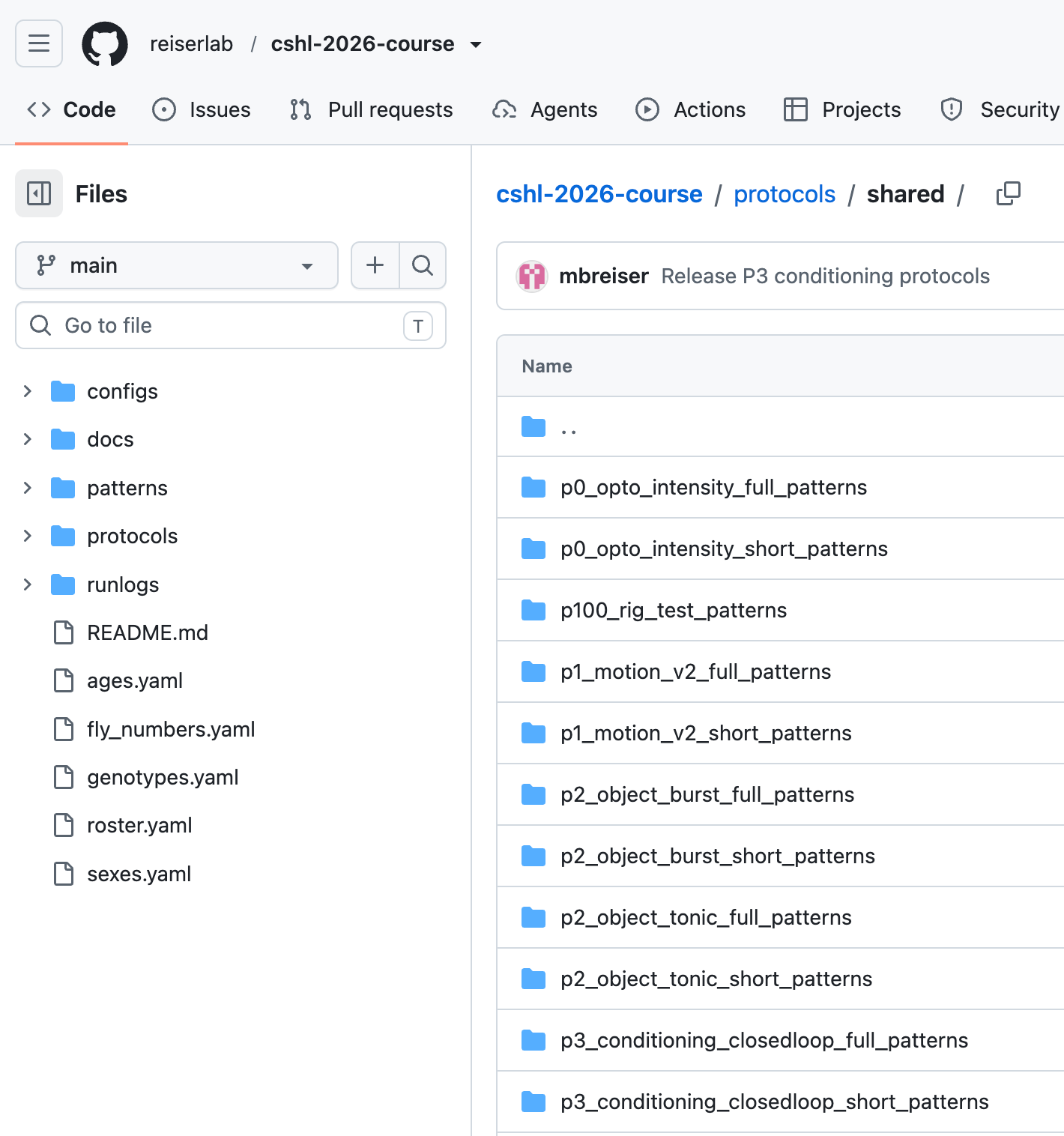Click the runlogs folder icon in tree
Screen dimensions: 1064x1136
(63, 584)
